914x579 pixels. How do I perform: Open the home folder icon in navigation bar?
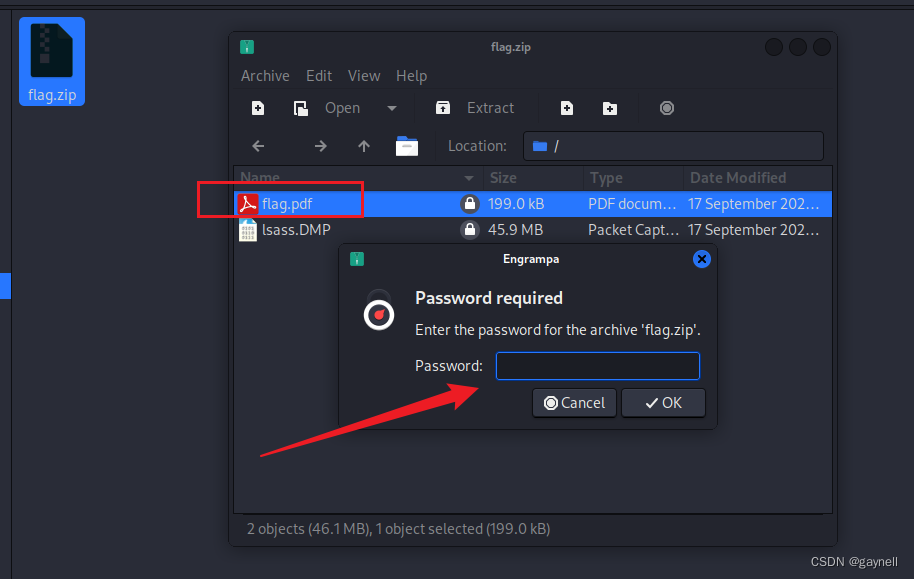(x=407, y=146)
